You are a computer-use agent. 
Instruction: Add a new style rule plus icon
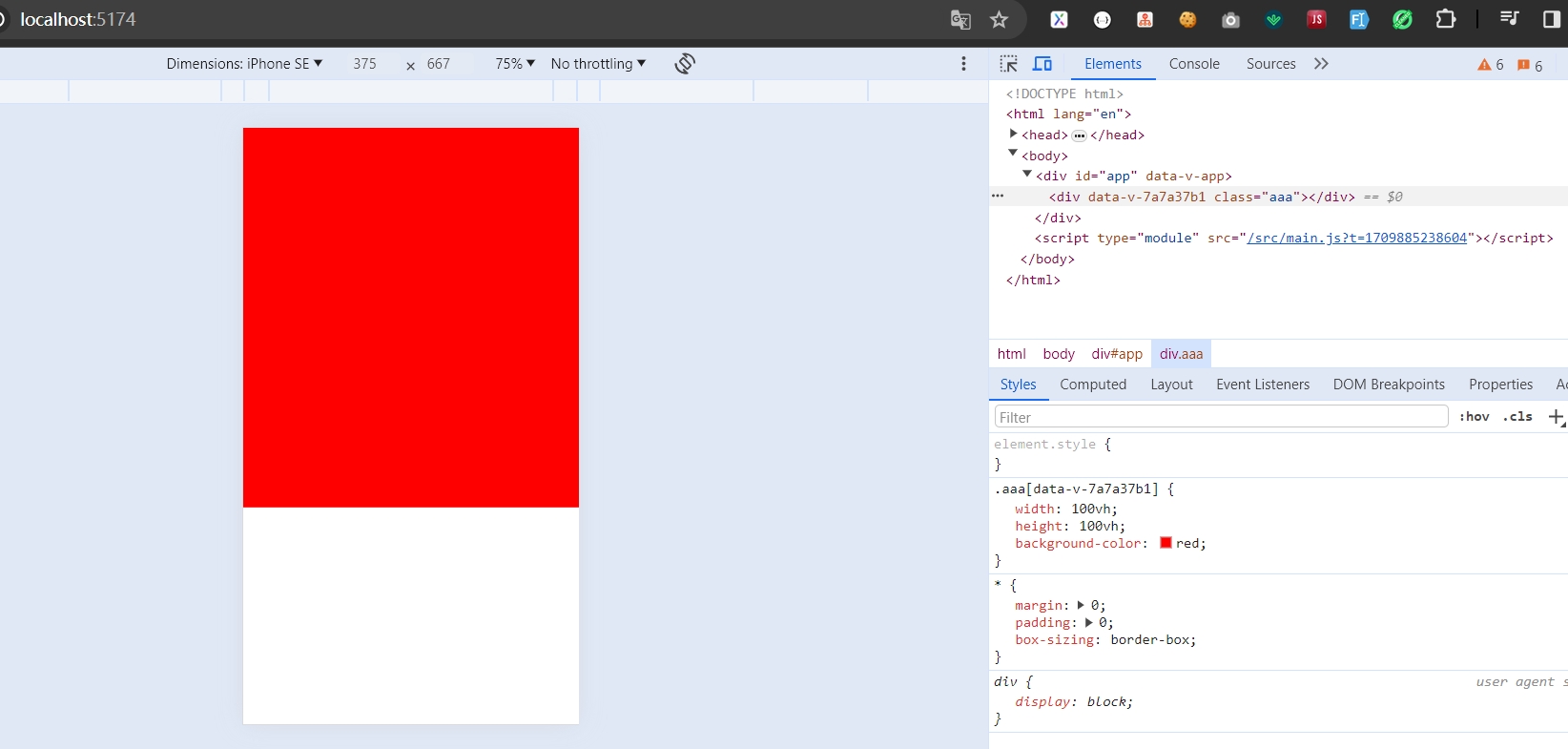pos(1557,417)
